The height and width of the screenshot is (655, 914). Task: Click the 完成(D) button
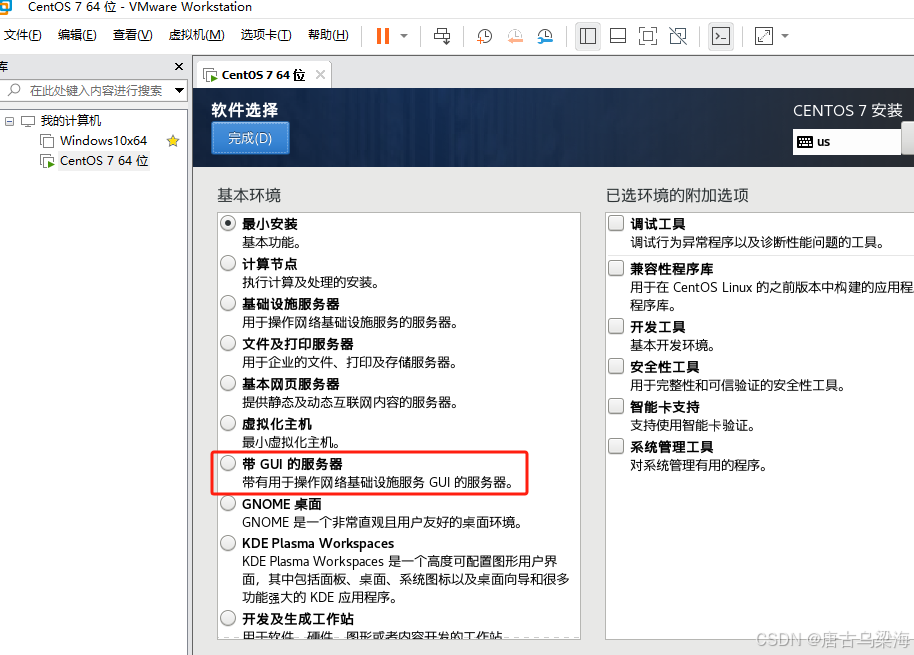(250, 138)
